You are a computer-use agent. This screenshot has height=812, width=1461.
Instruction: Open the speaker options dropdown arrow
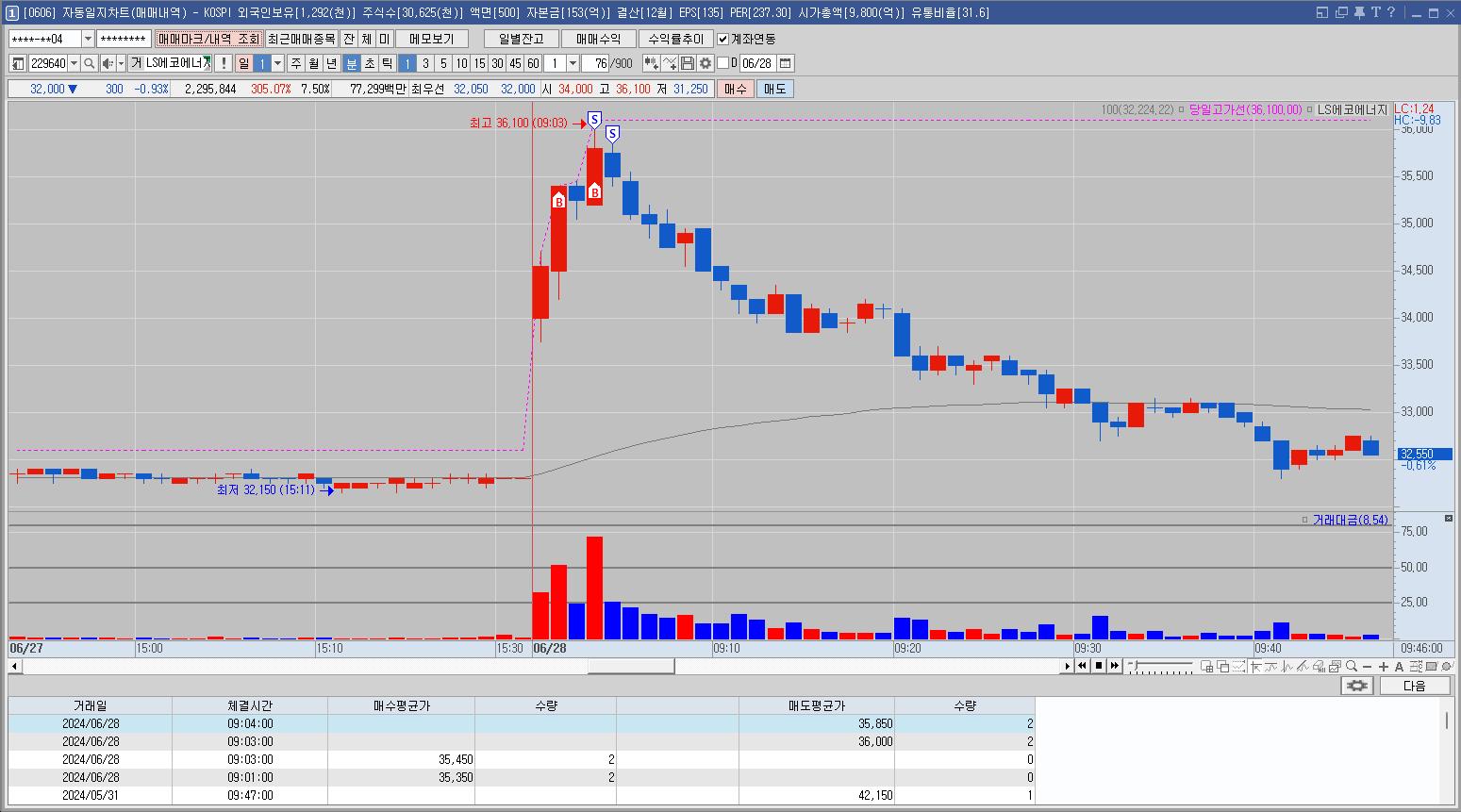click(x=122, y=63)
